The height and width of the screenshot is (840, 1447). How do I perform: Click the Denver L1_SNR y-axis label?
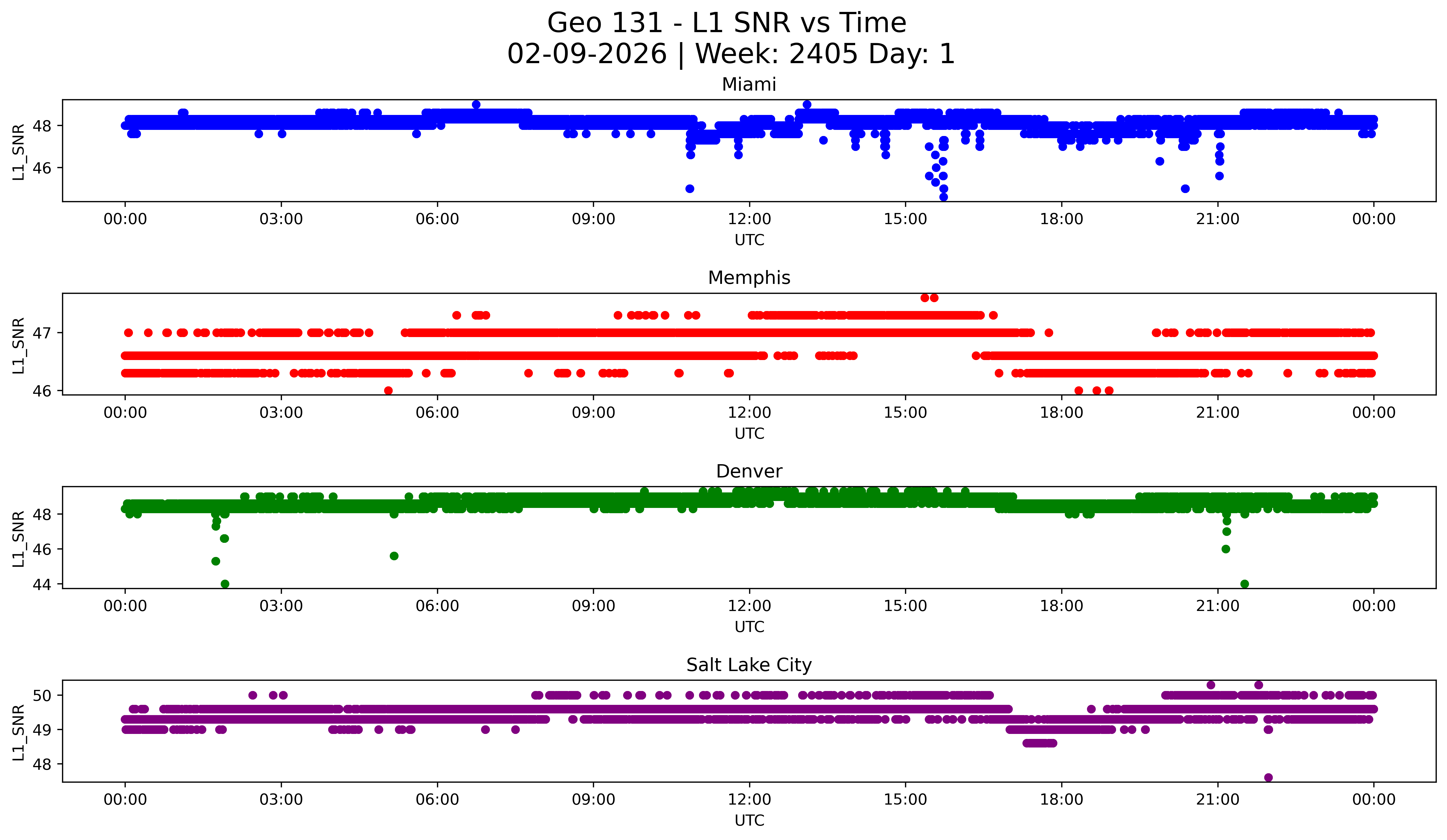tap(19, 539)
